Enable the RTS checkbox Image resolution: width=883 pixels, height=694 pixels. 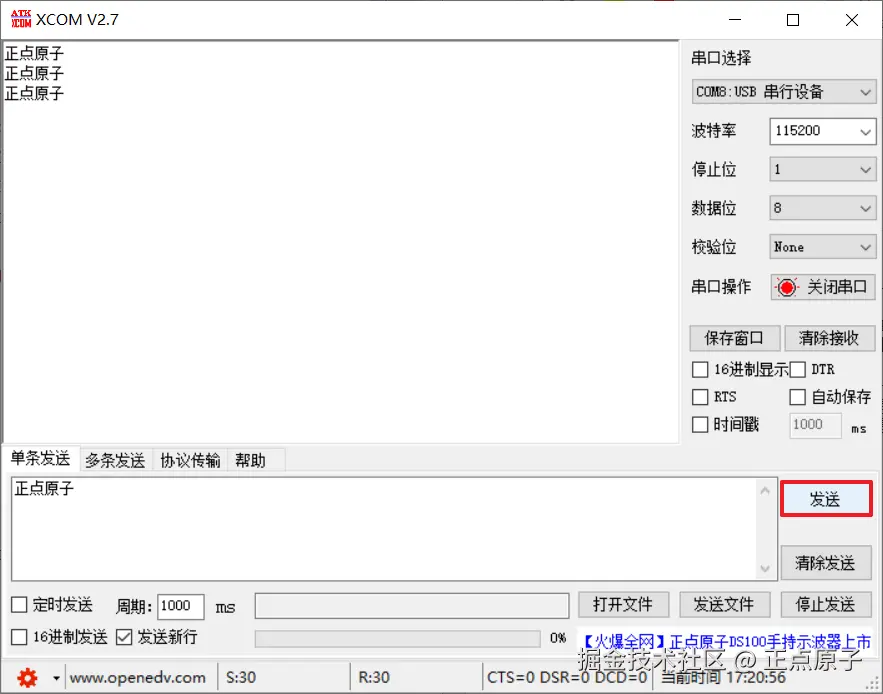[x=699, y=396]
